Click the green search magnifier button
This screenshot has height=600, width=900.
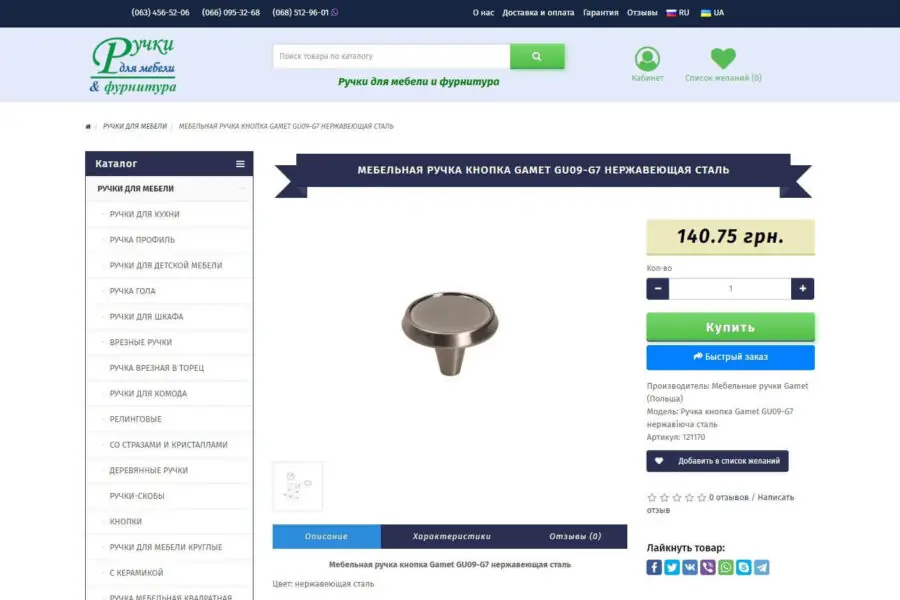537,57
